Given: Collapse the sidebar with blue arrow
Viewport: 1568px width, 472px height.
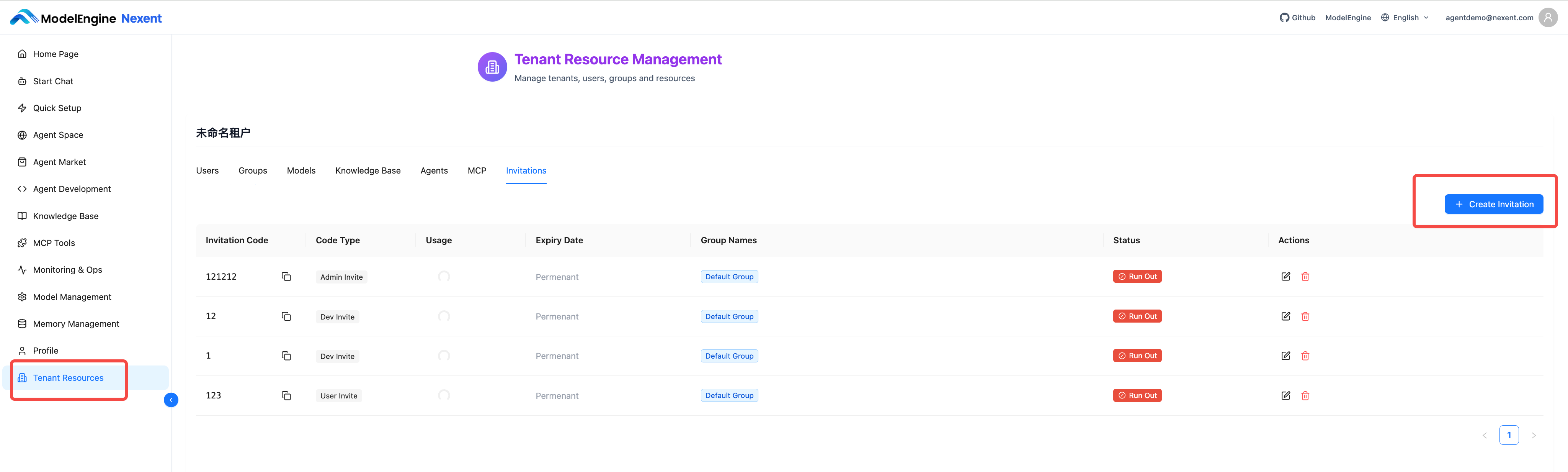Looking at the screenshot, I should pyautogui.click(x=171, y=400).
